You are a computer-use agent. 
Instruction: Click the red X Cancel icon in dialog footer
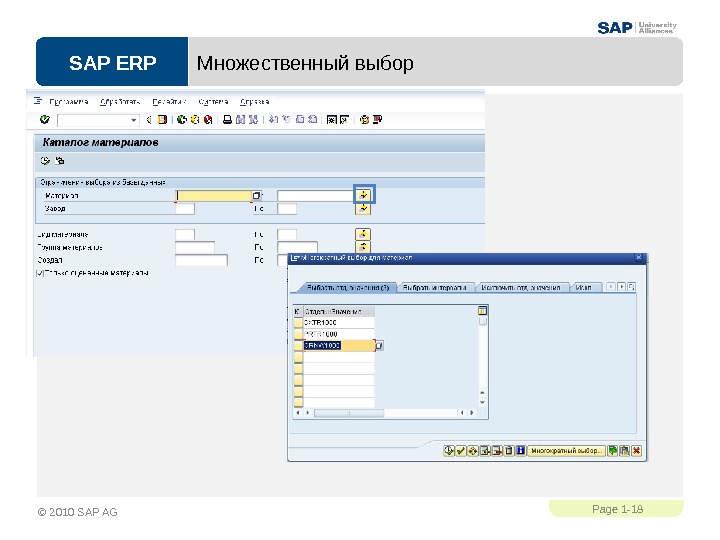click(x=636, y=451)
